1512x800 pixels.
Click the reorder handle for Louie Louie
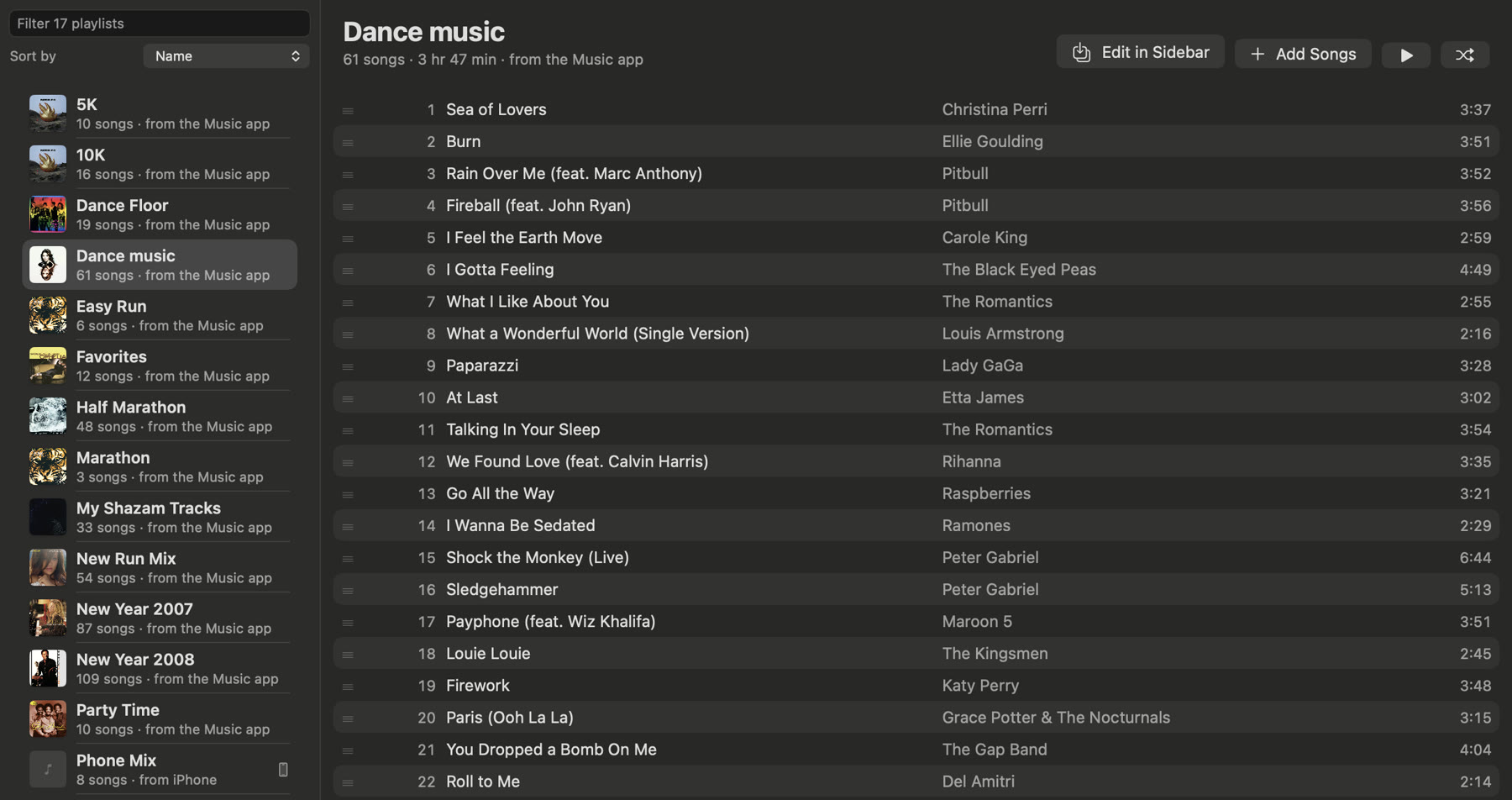click(348, 655)
